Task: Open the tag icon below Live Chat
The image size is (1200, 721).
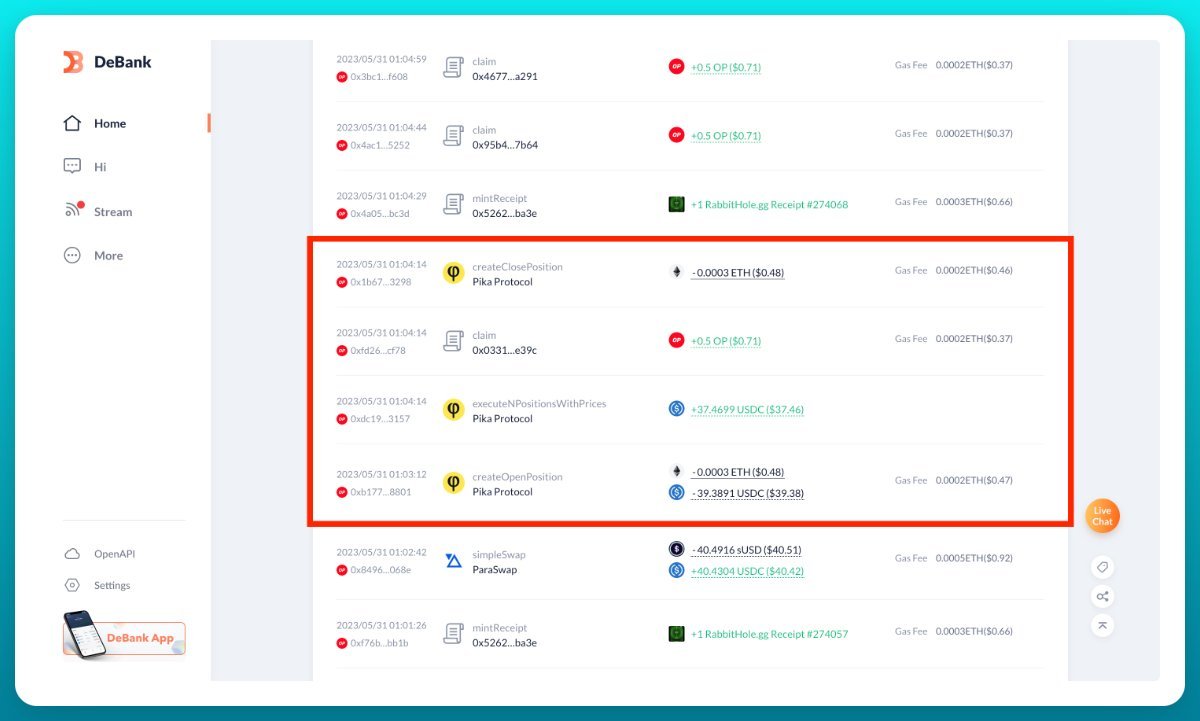Action: point(1102,567)
